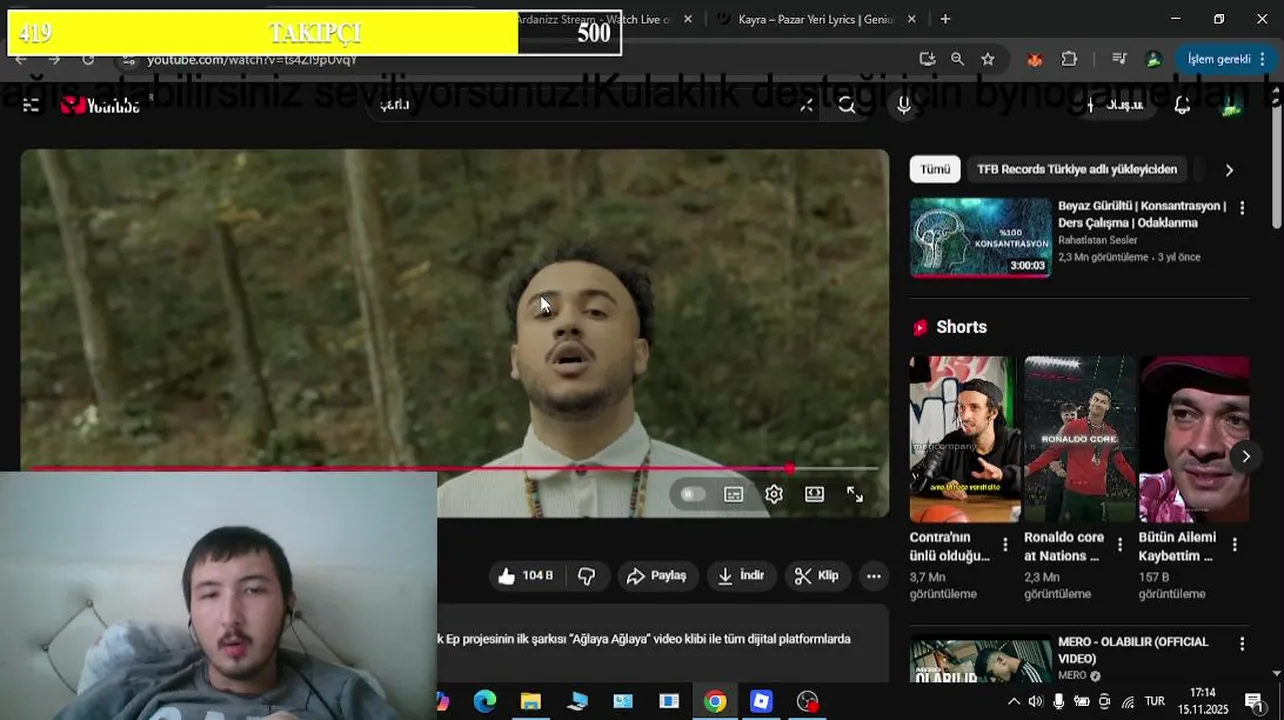Open the Chrome extensions puzzle icon

point(1069,59)
